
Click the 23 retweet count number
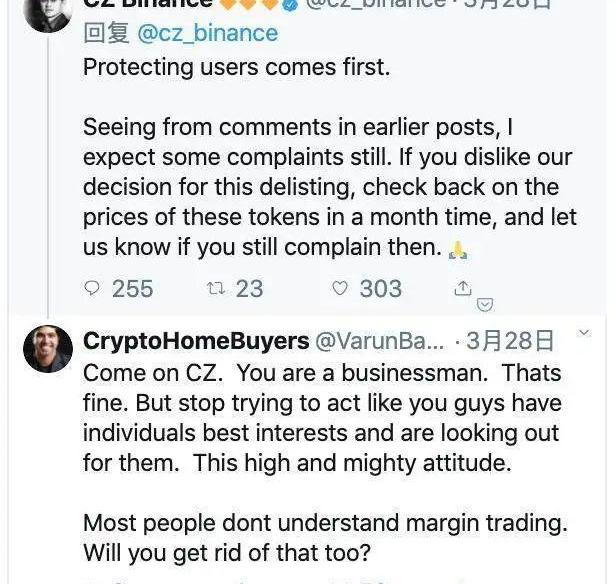(x=249, y=289)
